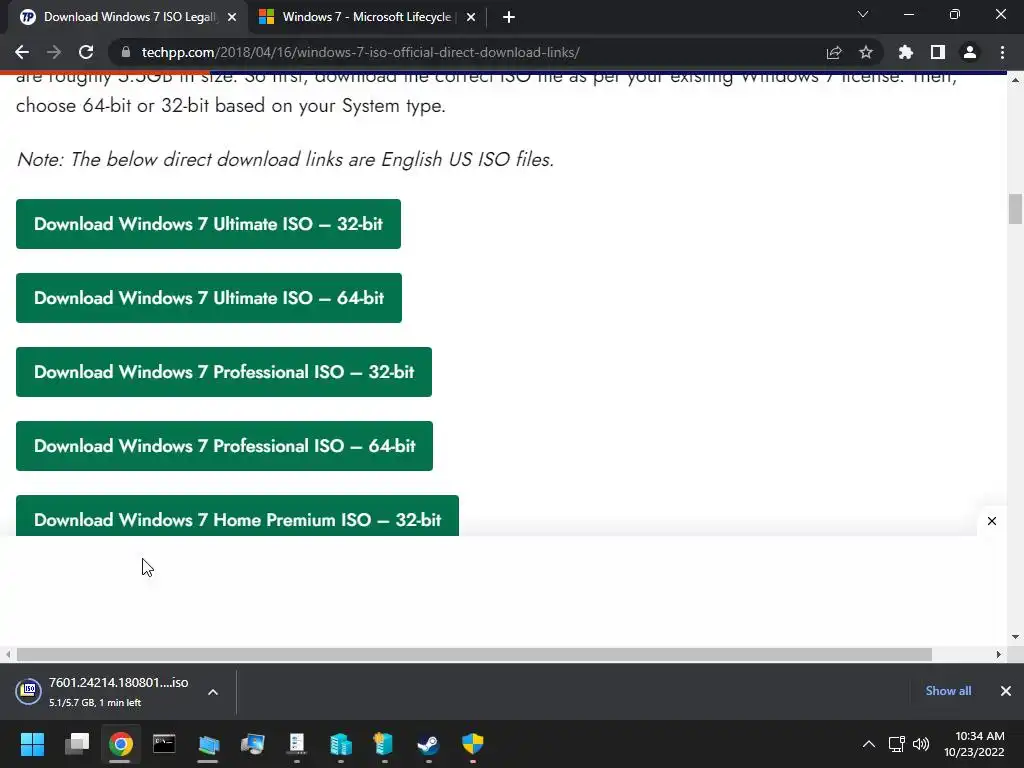
Task: Download Windows 7 Ultimate ISO 64-bit
Action: tap(209, 298)
